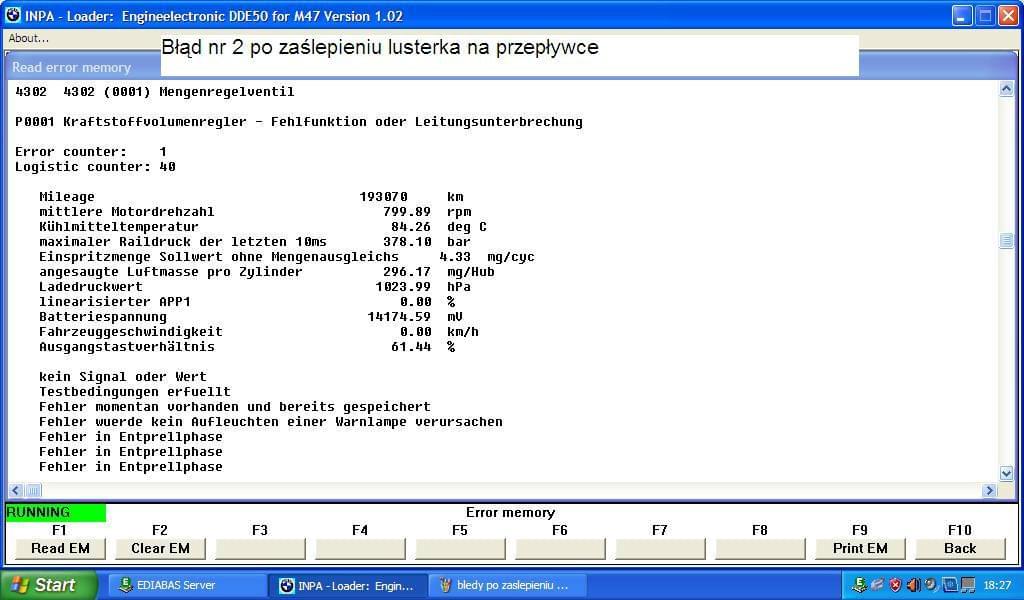This screenshot has width=1024, height=600.
Task: Click the taskbar clock showing 18:27
Action: tap(997, 586)
